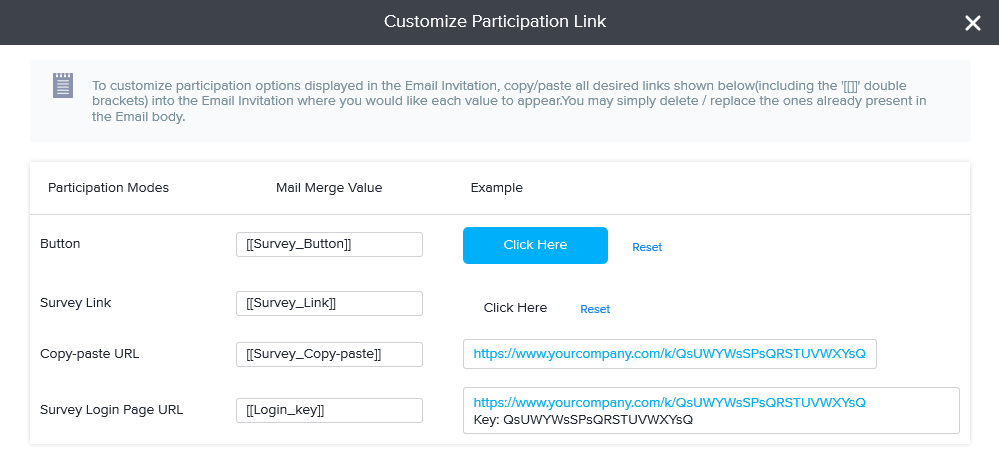The width and height of the screenshot is (999, 465).
Task: Click the Participation Modes column header
Action: pos(108,188)
